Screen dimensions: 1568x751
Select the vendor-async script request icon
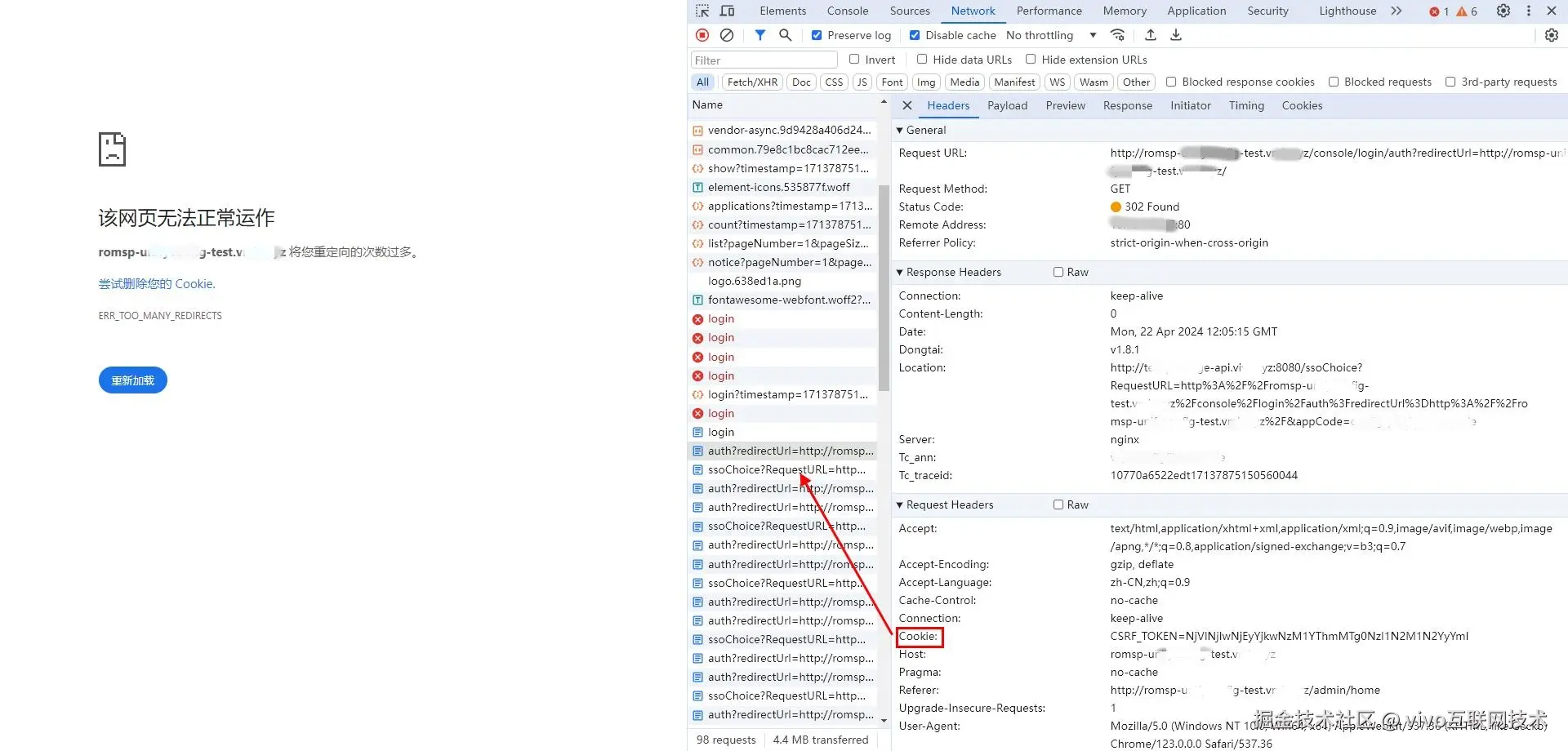point(697,131)
